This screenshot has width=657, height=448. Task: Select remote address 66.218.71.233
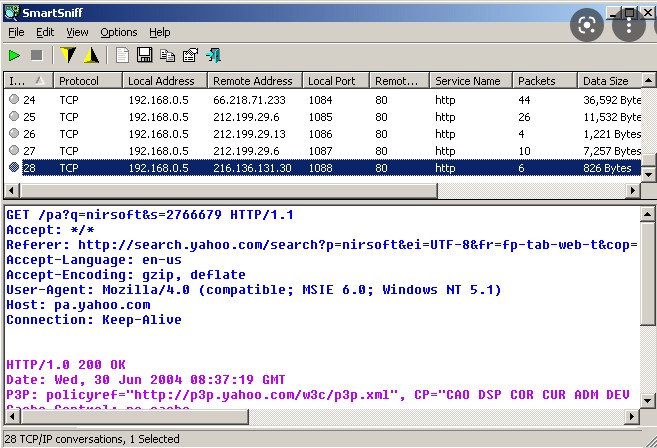coord(249,100)
